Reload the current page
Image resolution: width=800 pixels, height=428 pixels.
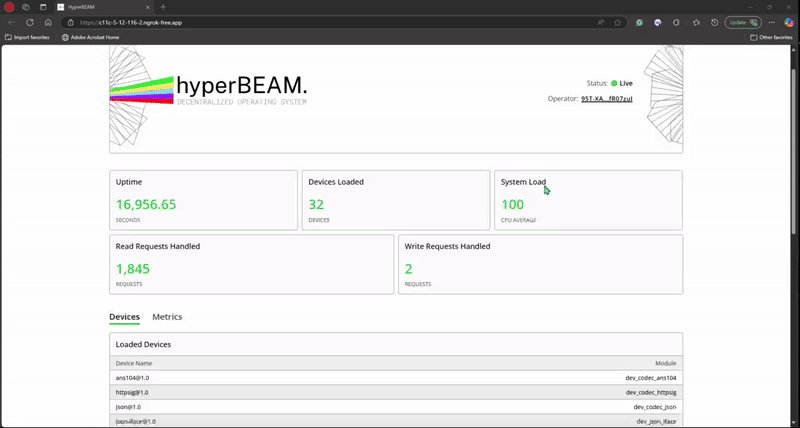click(30, 22)
